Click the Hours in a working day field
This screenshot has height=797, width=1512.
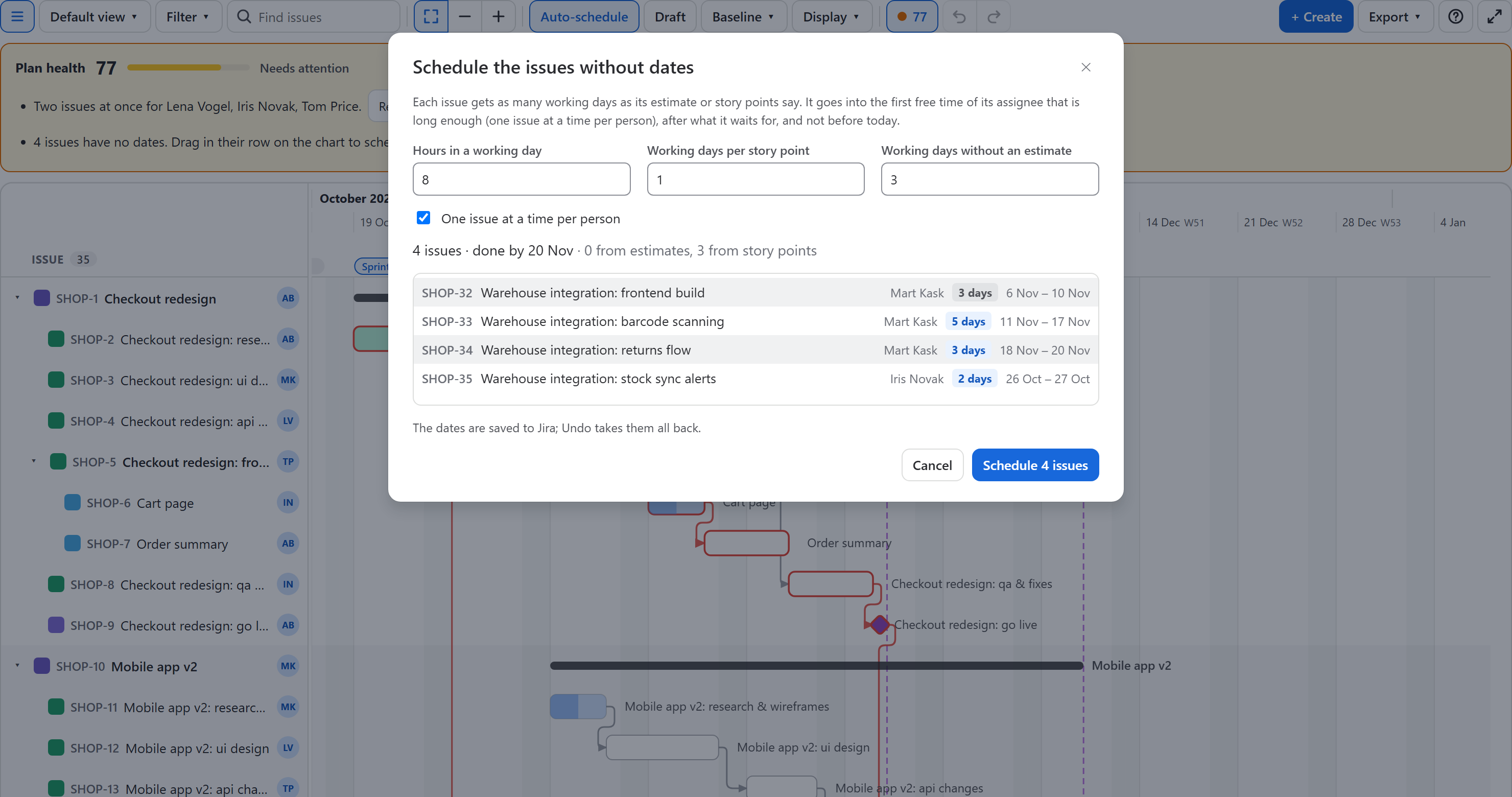click(521, 179)
